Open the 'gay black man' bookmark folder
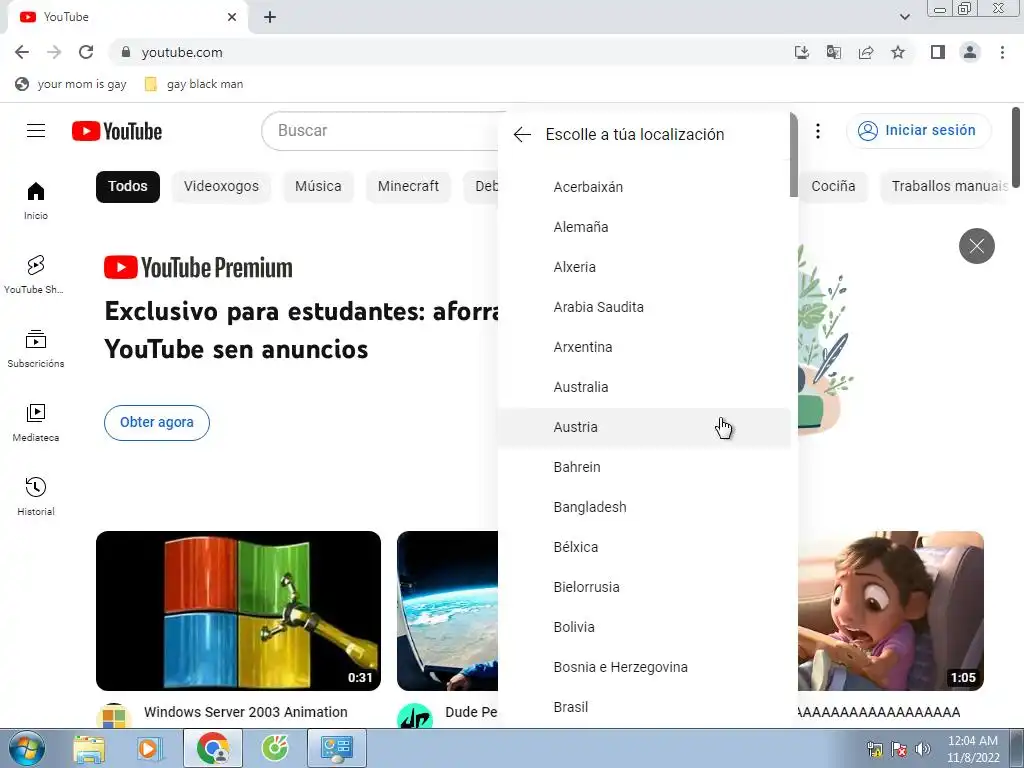 (x=194, y=84)
